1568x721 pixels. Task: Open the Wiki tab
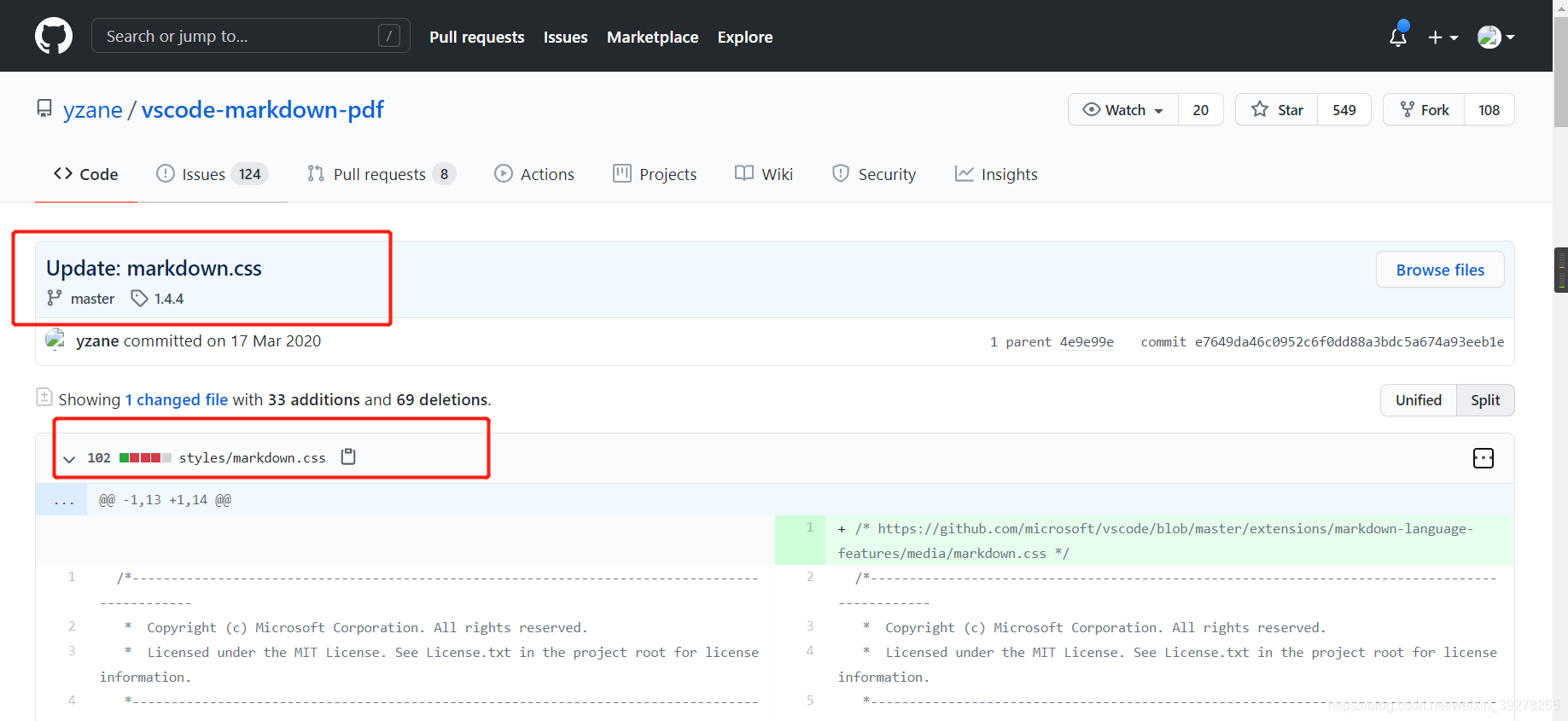pos(764,174)
